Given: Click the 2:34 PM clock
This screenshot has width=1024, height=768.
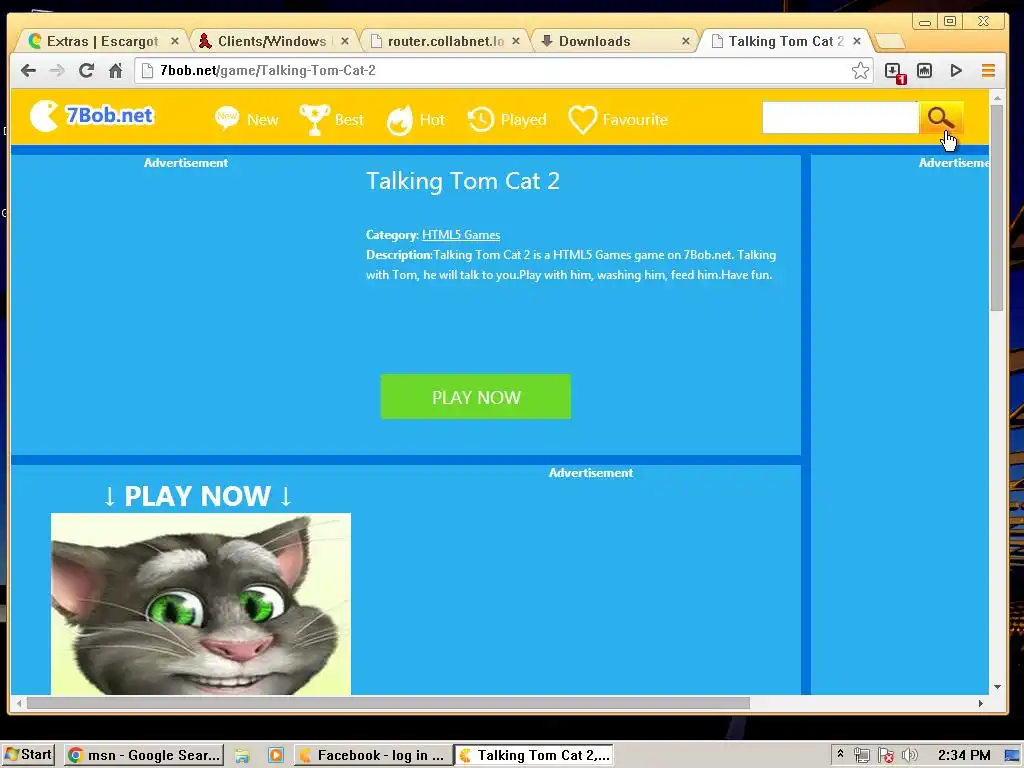Looking at the screenshot, I should click(x=964, y=756).
